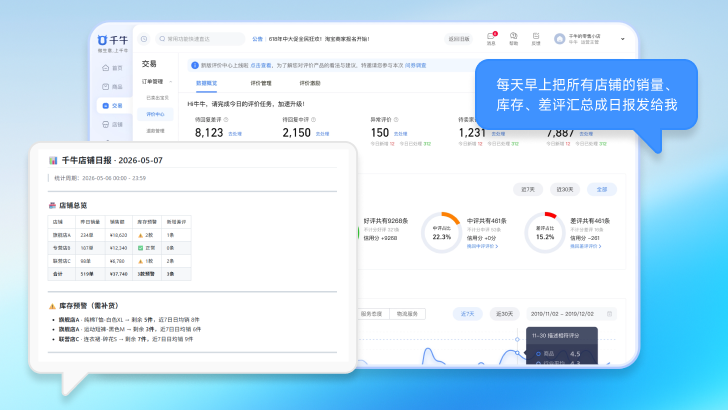Go to 首页 in the left sidebar
Viewport: 728px width, 410px height.
tap(112, 68)
